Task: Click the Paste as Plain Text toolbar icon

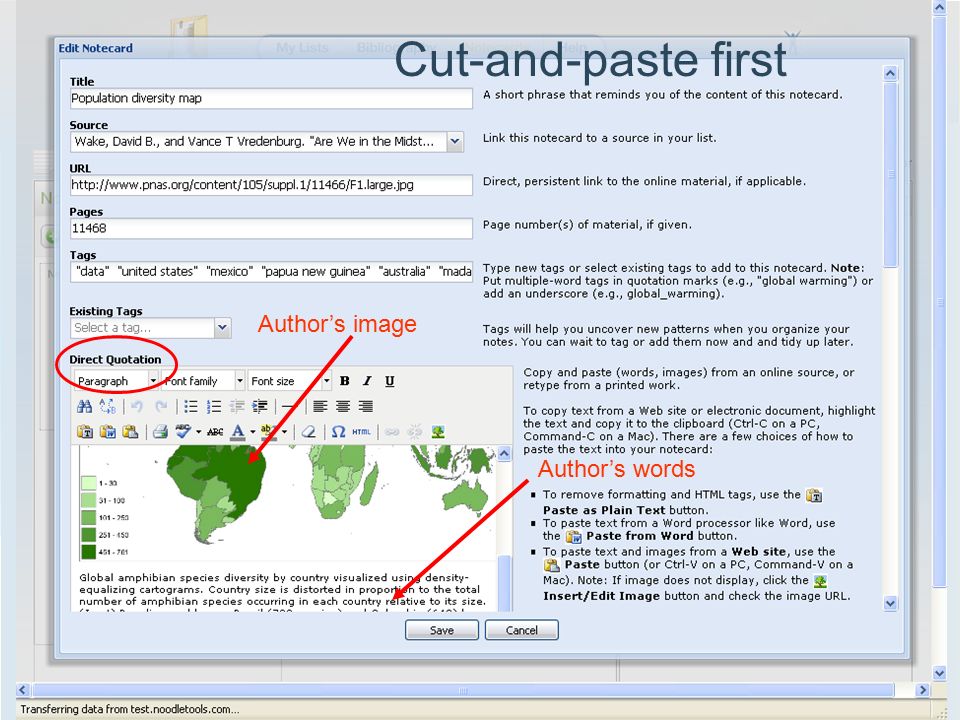Action: pos(84,432)
